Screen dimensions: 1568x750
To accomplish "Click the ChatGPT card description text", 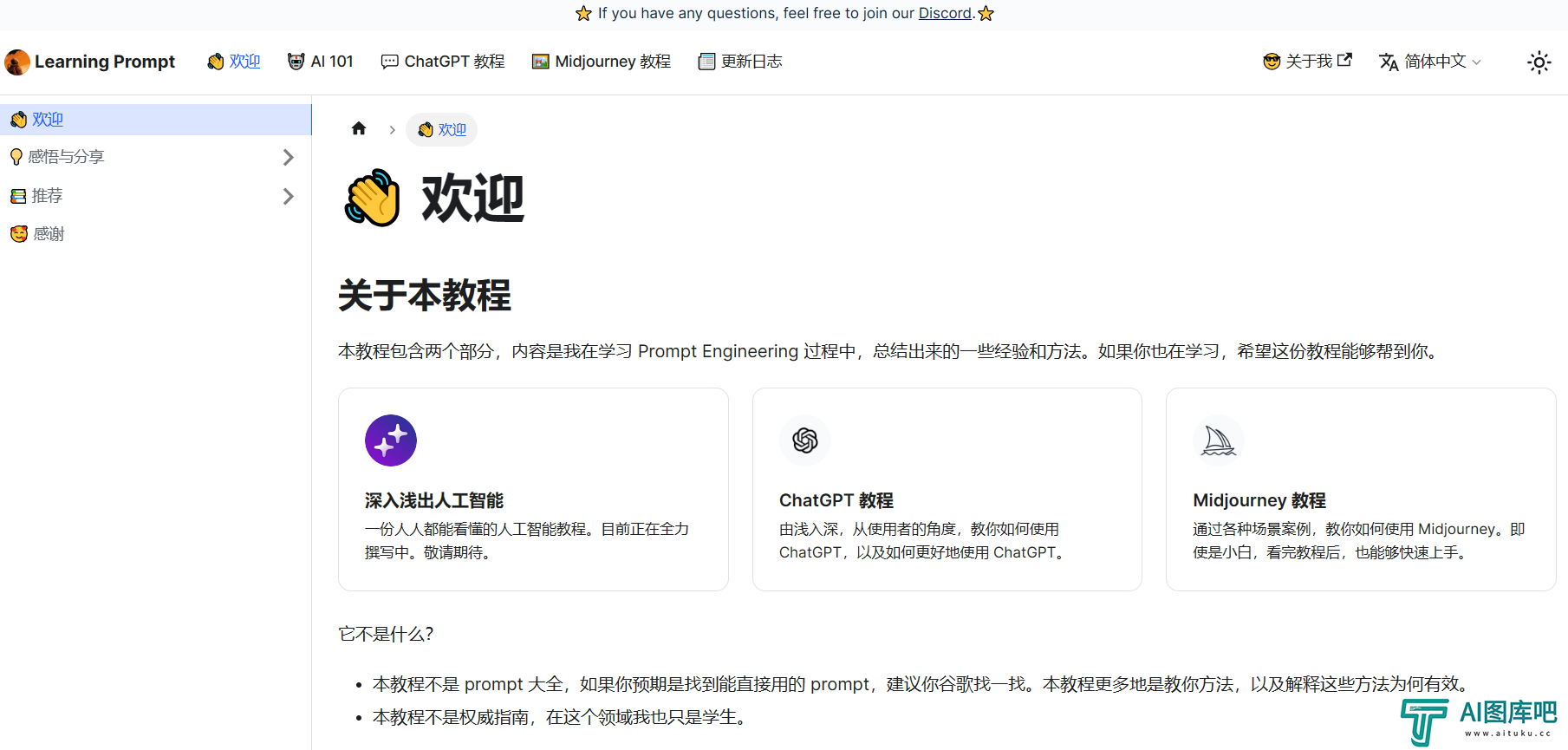I will 922,541.
